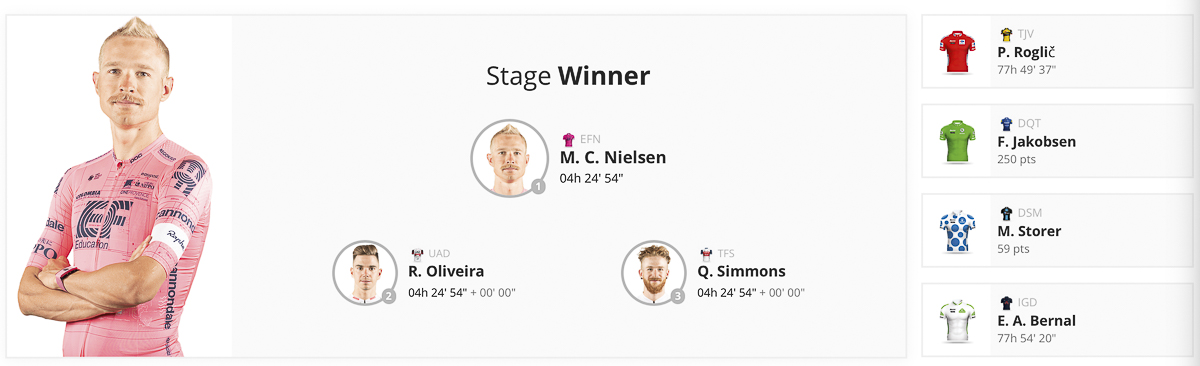Click the large stage winner portrait photo

point(120,186)
